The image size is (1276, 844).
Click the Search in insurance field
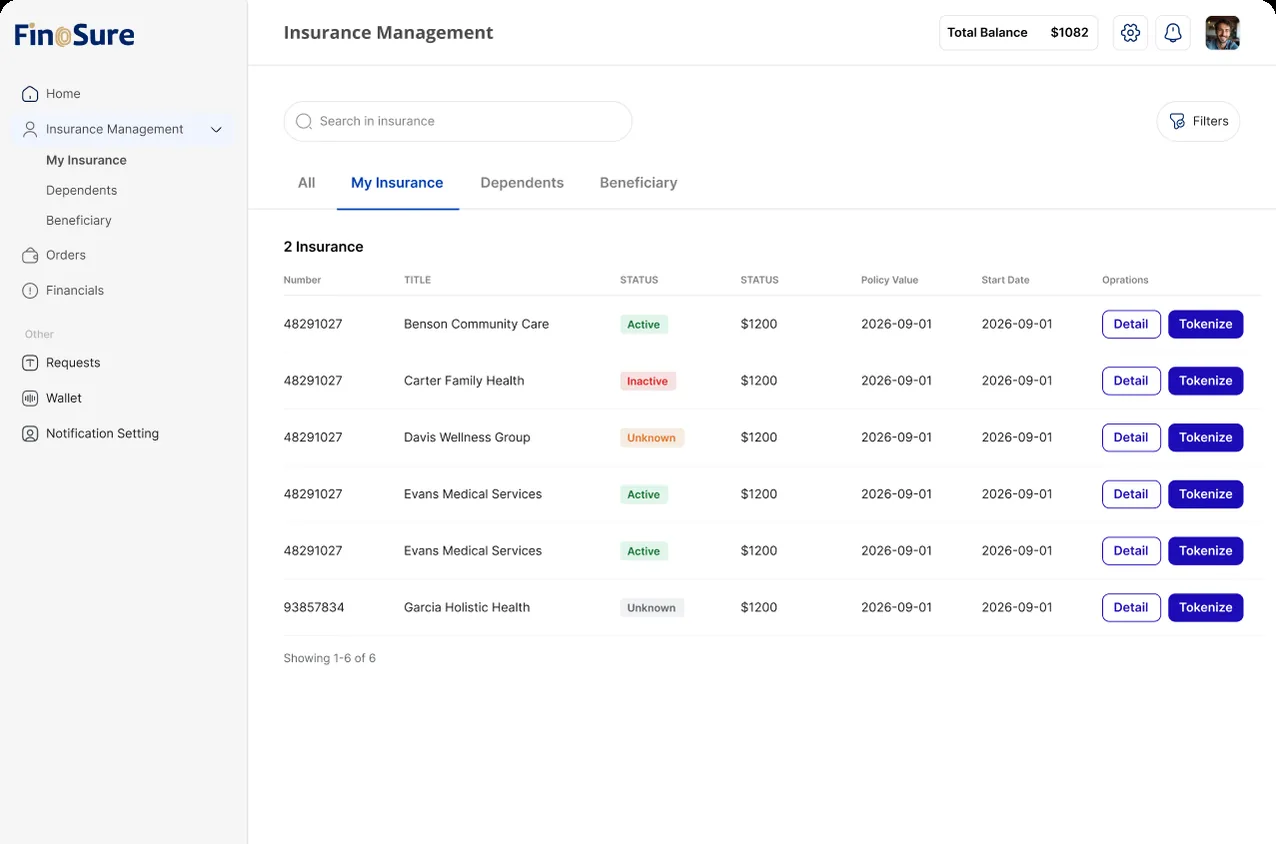coord(458,121)
